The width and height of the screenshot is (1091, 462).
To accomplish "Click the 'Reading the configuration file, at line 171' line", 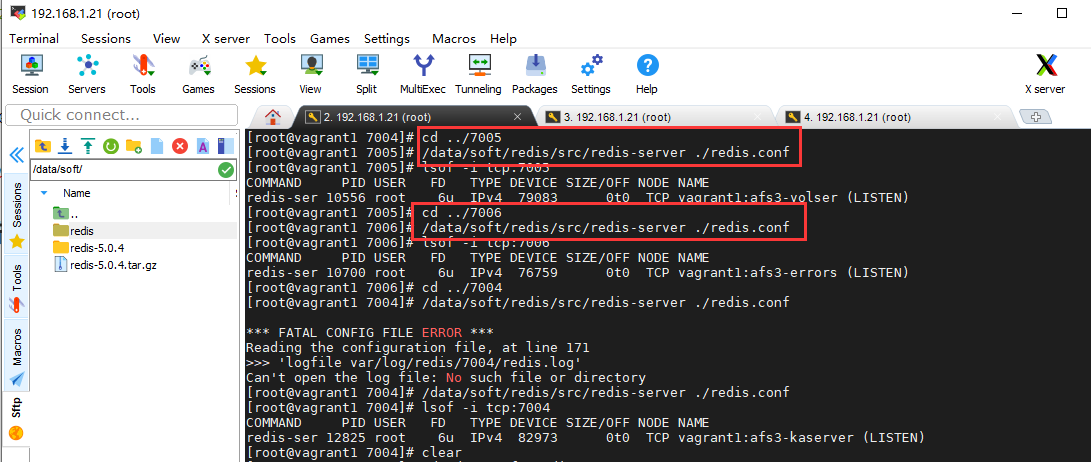I will point(418,347).
